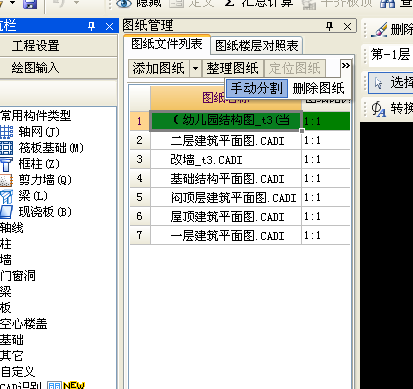Click the brush delete icon at right
Screen dimensions: 413x389
click(x=379, y=30)
